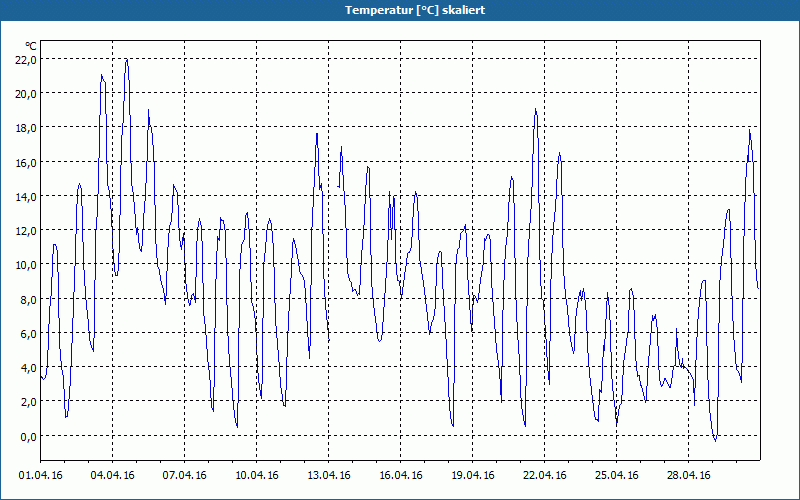Screen dimensions: 800x500
Task: Click the 12,0 y-axis label
Action: [x=26, y=231]
